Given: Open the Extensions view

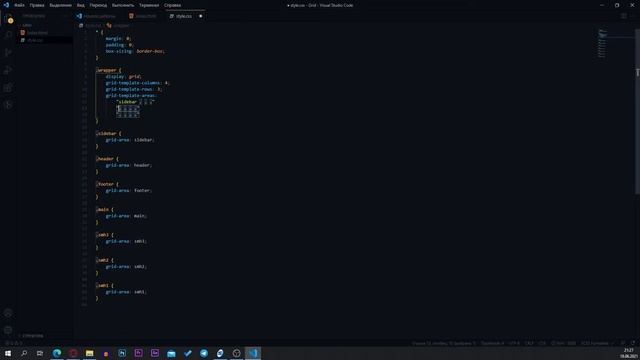Looking at the screenshot, I should (x=8, y=88).
